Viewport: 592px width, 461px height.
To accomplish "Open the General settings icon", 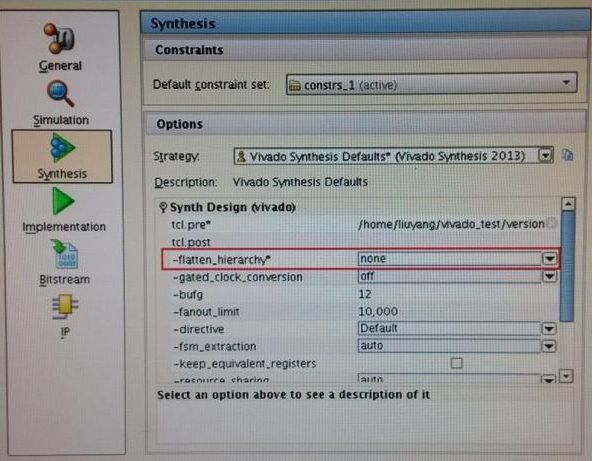I will coord(60,39).
